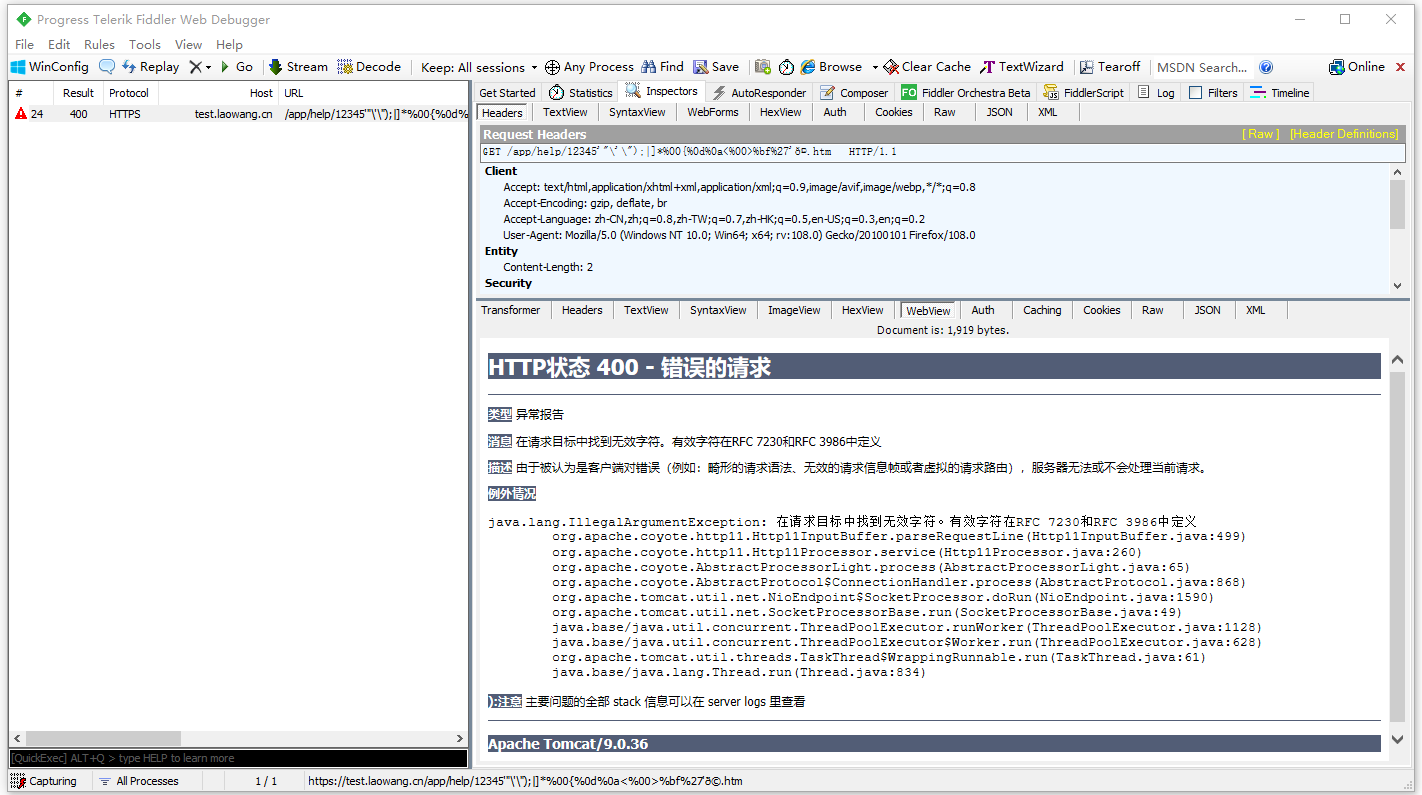Switch to the AutoResponder tab
This screenshot has height=795, width=1422.
point(758,93)
